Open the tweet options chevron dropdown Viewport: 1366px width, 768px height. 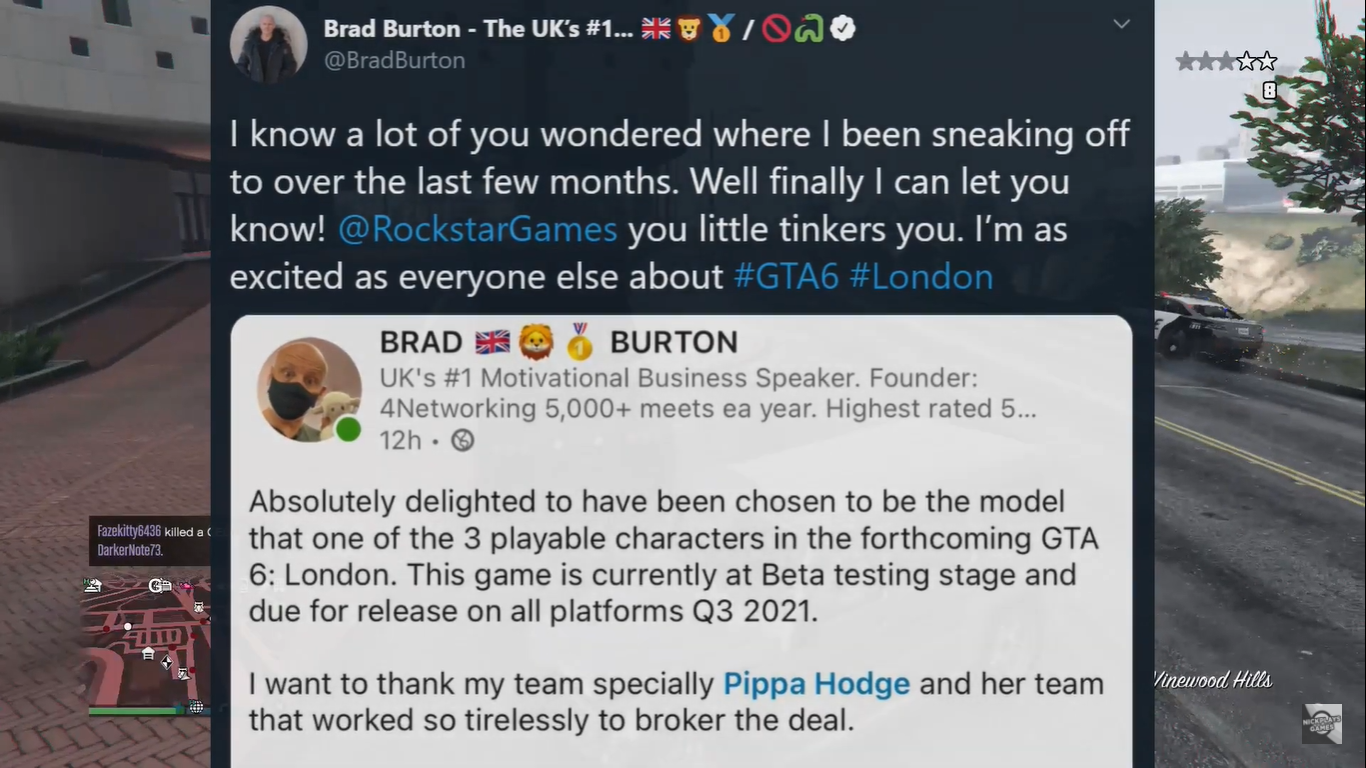pos(1121,24)
